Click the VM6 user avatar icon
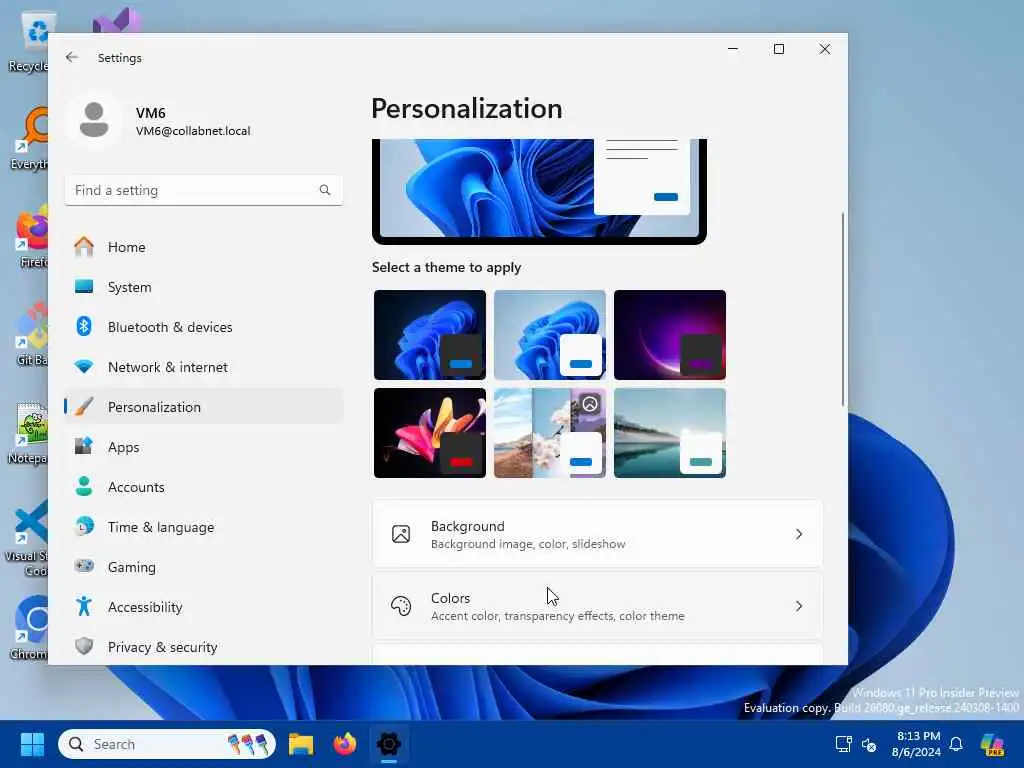This screenshot has width=1024, height=768. [x=94, y=121]
